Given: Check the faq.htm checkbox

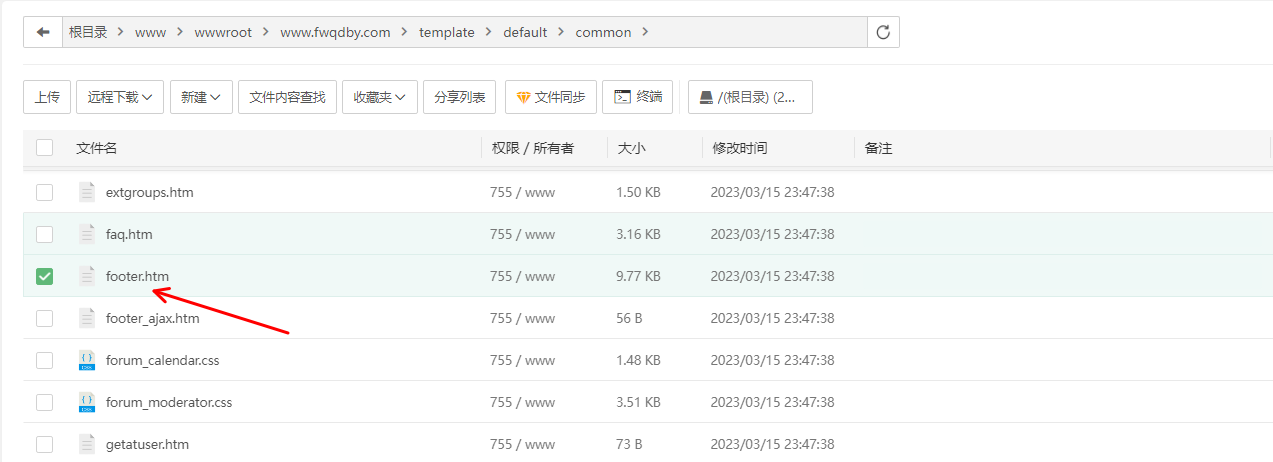Looking at the screenshot, I should (44, 234).
